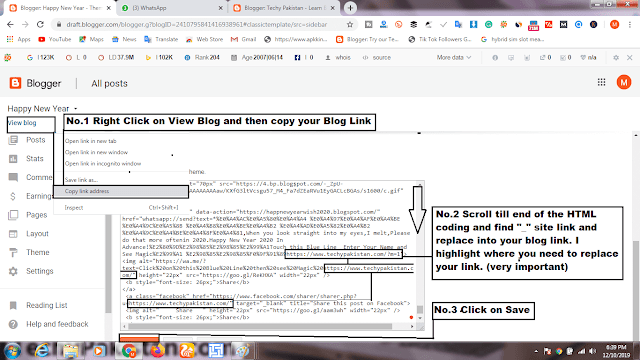Open the Translate bookmark
The height and width of the screenshot is (360, 640).
(x=161, y=40)
